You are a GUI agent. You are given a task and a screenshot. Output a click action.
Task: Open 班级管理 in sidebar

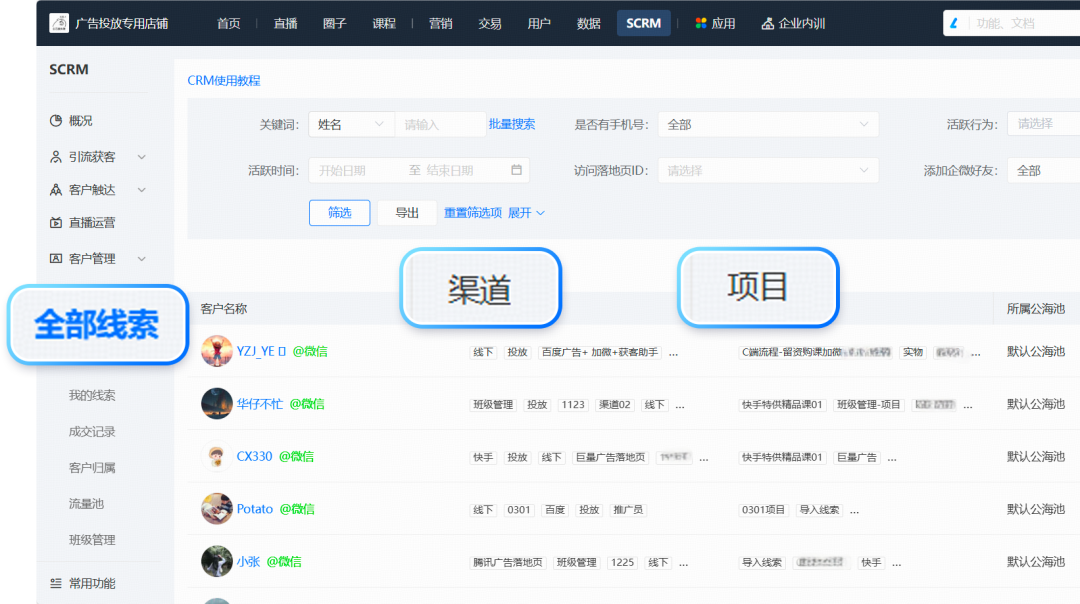(x=92, y=540)
